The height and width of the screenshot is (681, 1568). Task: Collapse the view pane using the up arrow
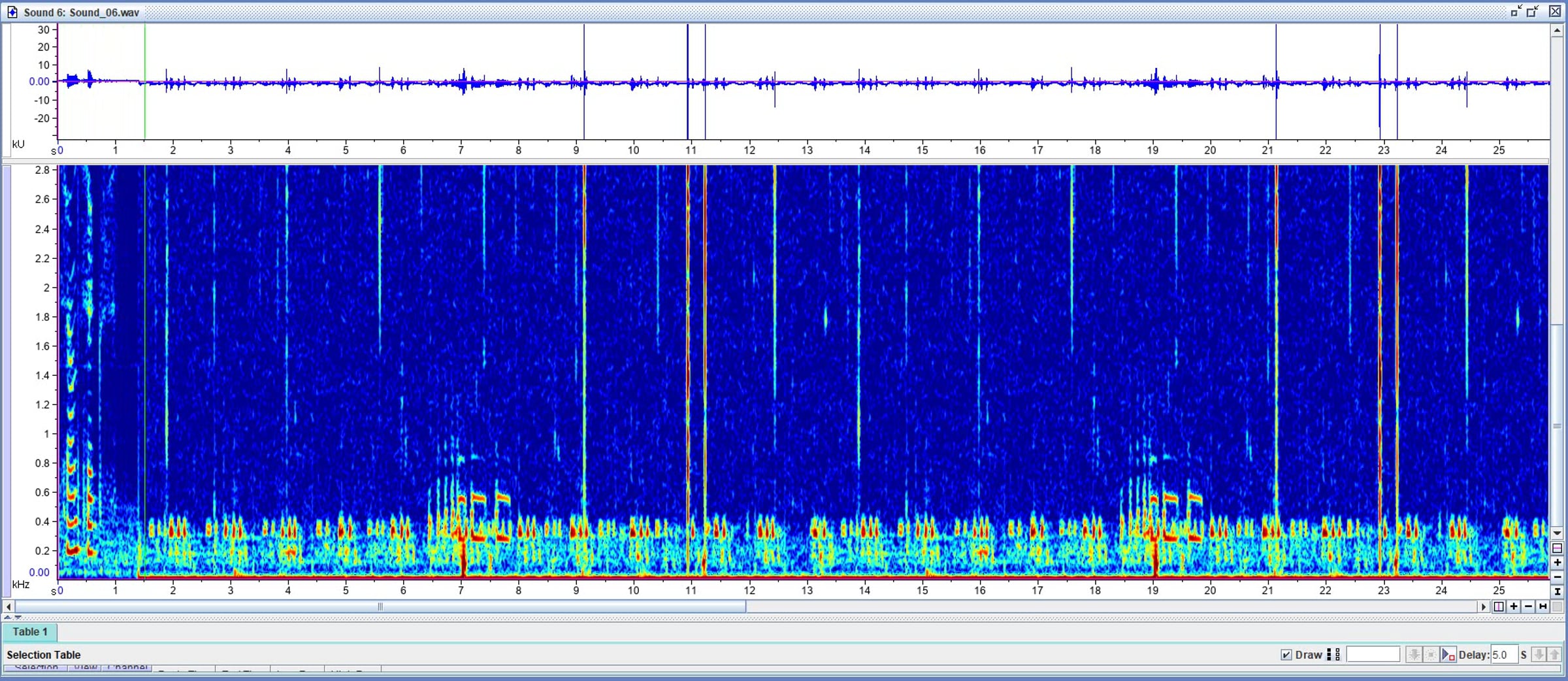pos(7,617)
